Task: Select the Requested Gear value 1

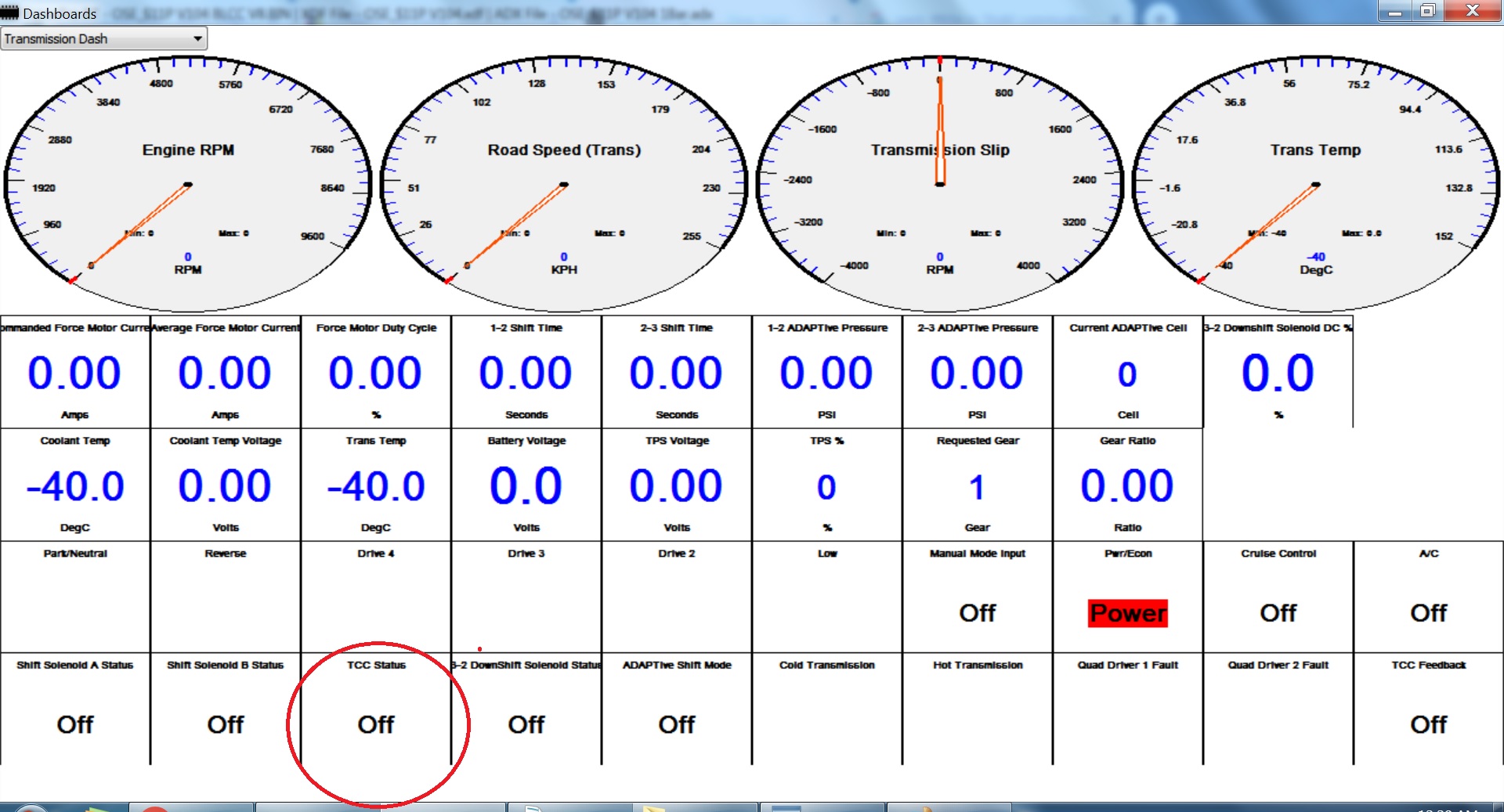Action: (x=977, y=488)
